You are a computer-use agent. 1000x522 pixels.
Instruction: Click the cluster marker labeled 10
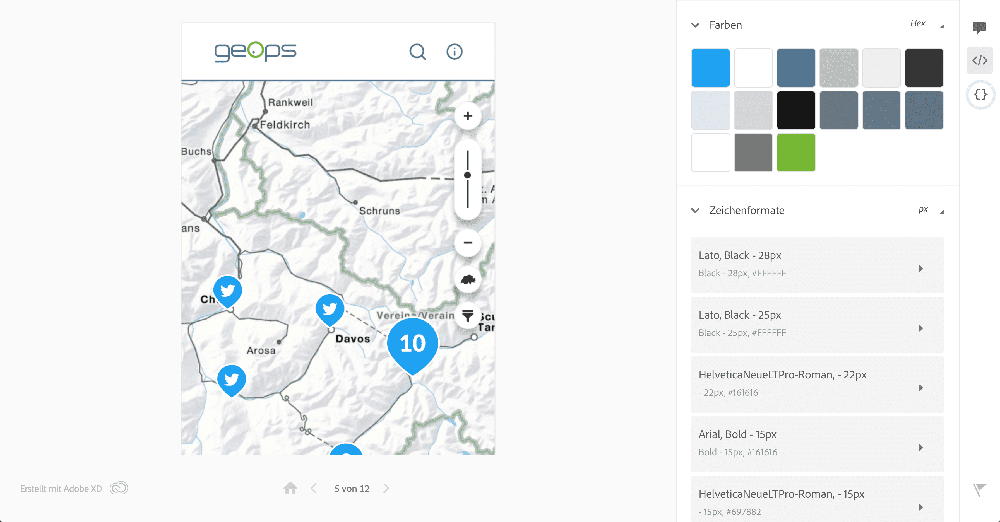(x=412, y=344)
